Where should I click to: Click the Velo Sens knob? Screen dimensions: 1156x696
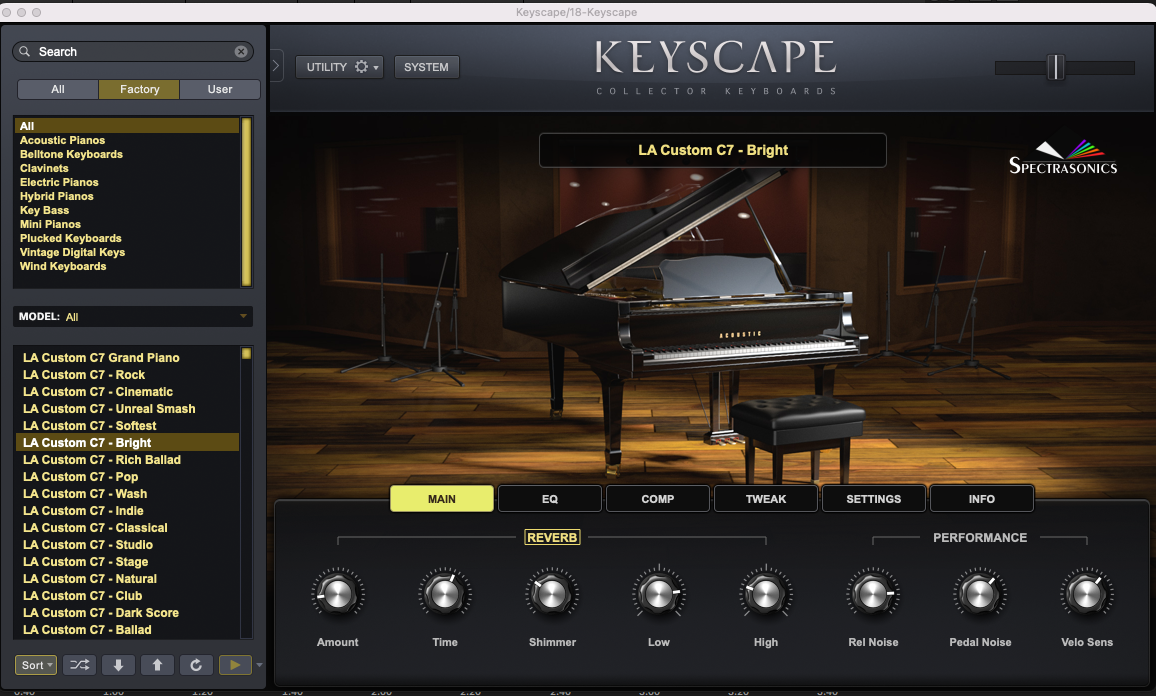pyautogui.click(x=1087, y=594)
